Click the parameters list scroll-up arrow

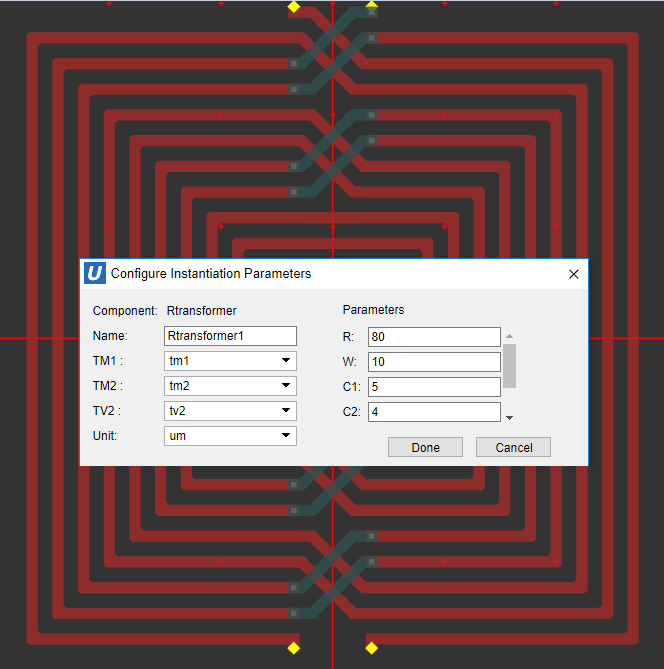[510, 337]
